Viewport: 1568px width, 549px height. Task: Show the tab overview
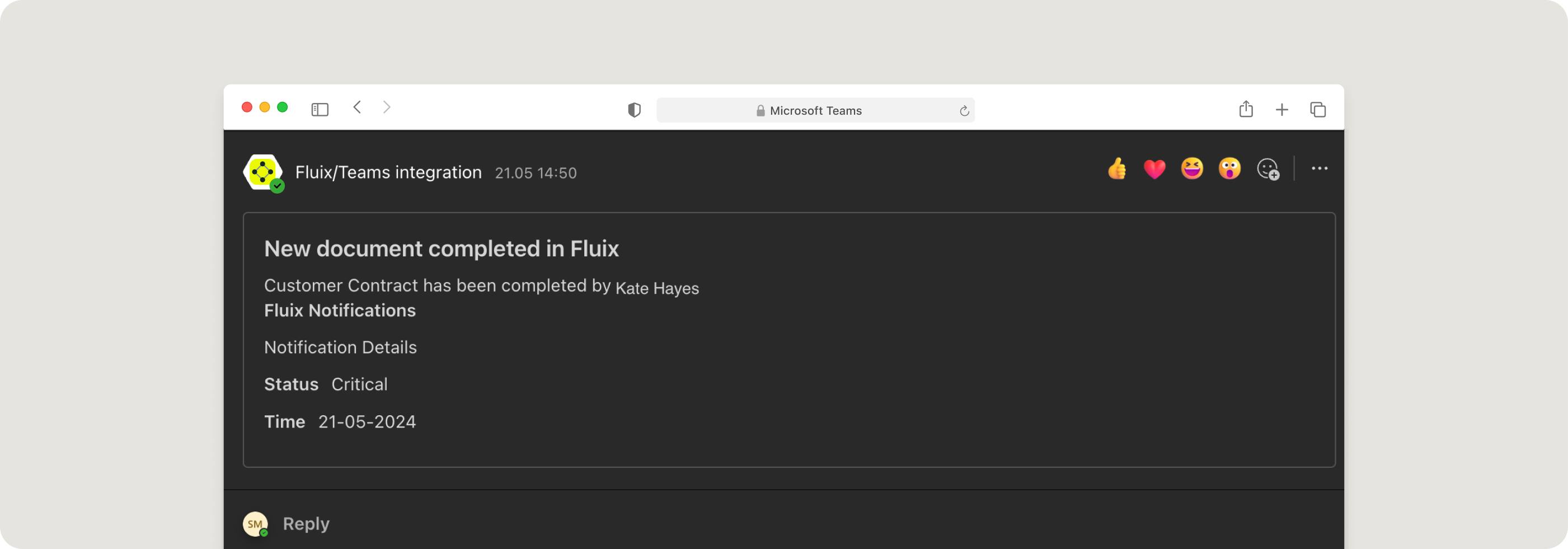(x=1318, y=110)
